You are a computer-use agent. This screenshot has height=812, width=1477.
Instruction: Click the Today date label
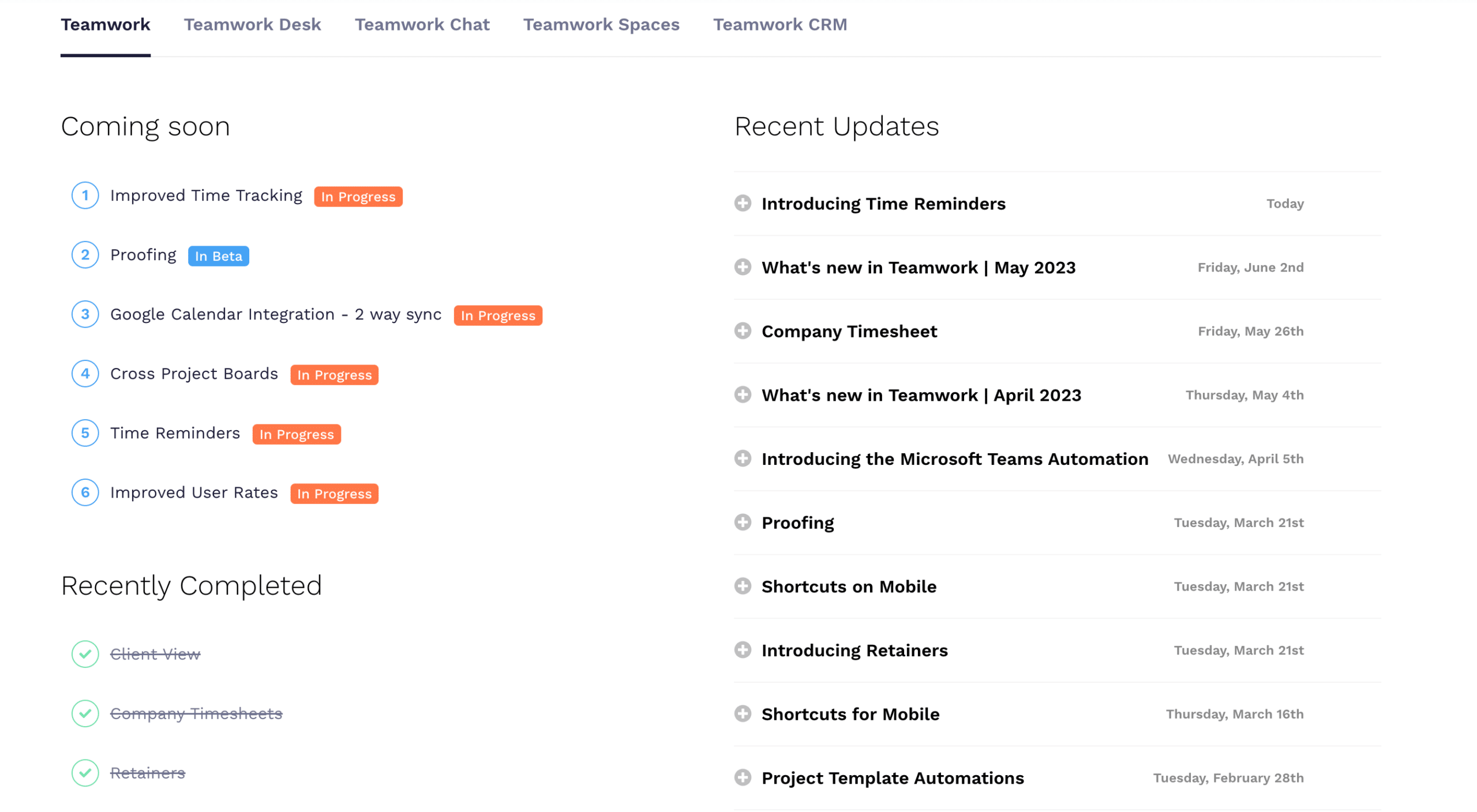tap(1285, 204)
